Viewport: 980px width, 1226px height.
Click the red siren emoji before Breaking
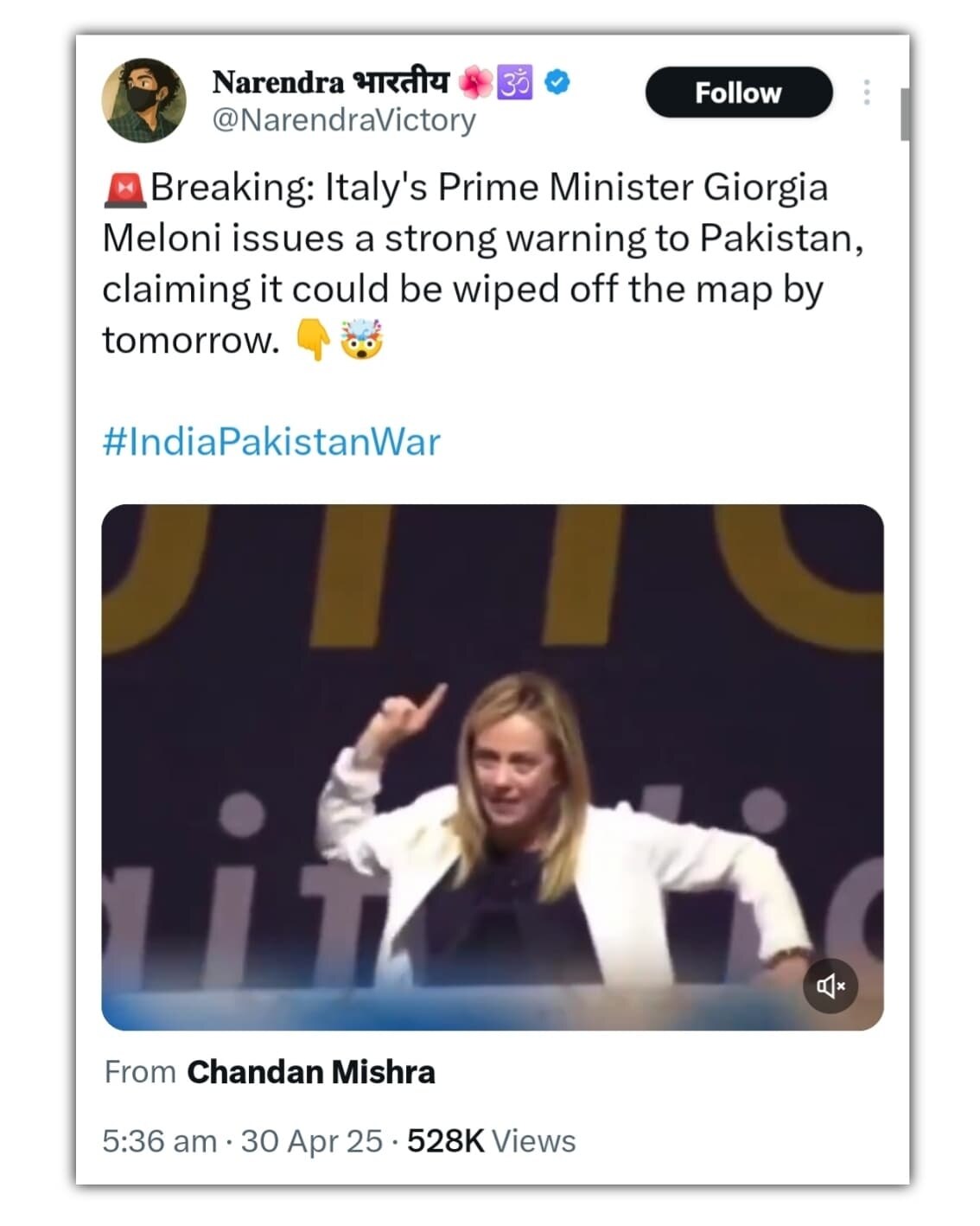[124, 188]
